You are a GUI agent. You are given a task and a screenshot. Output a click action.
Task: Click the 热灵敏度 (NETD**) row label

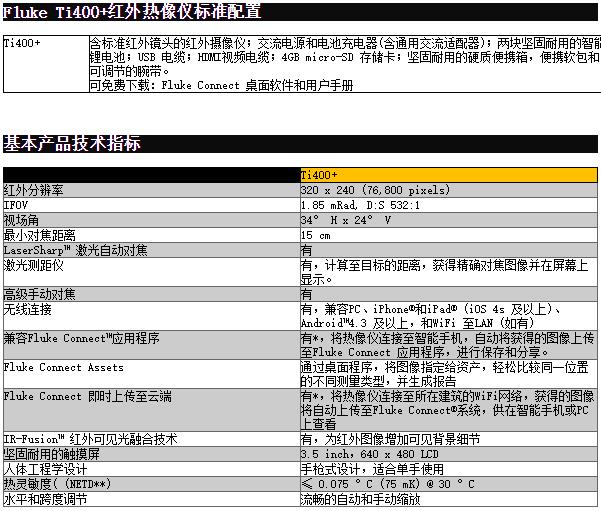click(x=57, y=484)
